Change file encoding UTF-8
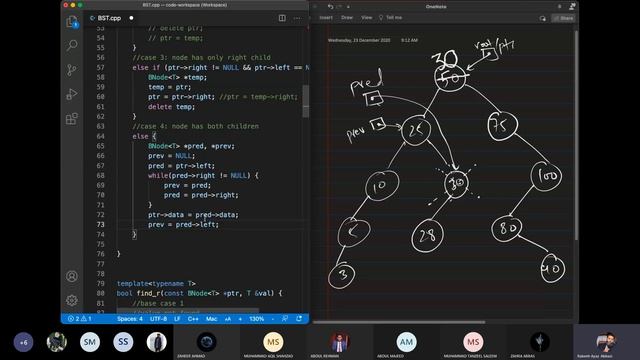The image size is (640, 360). pyautogui.click(x=158, y=319)
